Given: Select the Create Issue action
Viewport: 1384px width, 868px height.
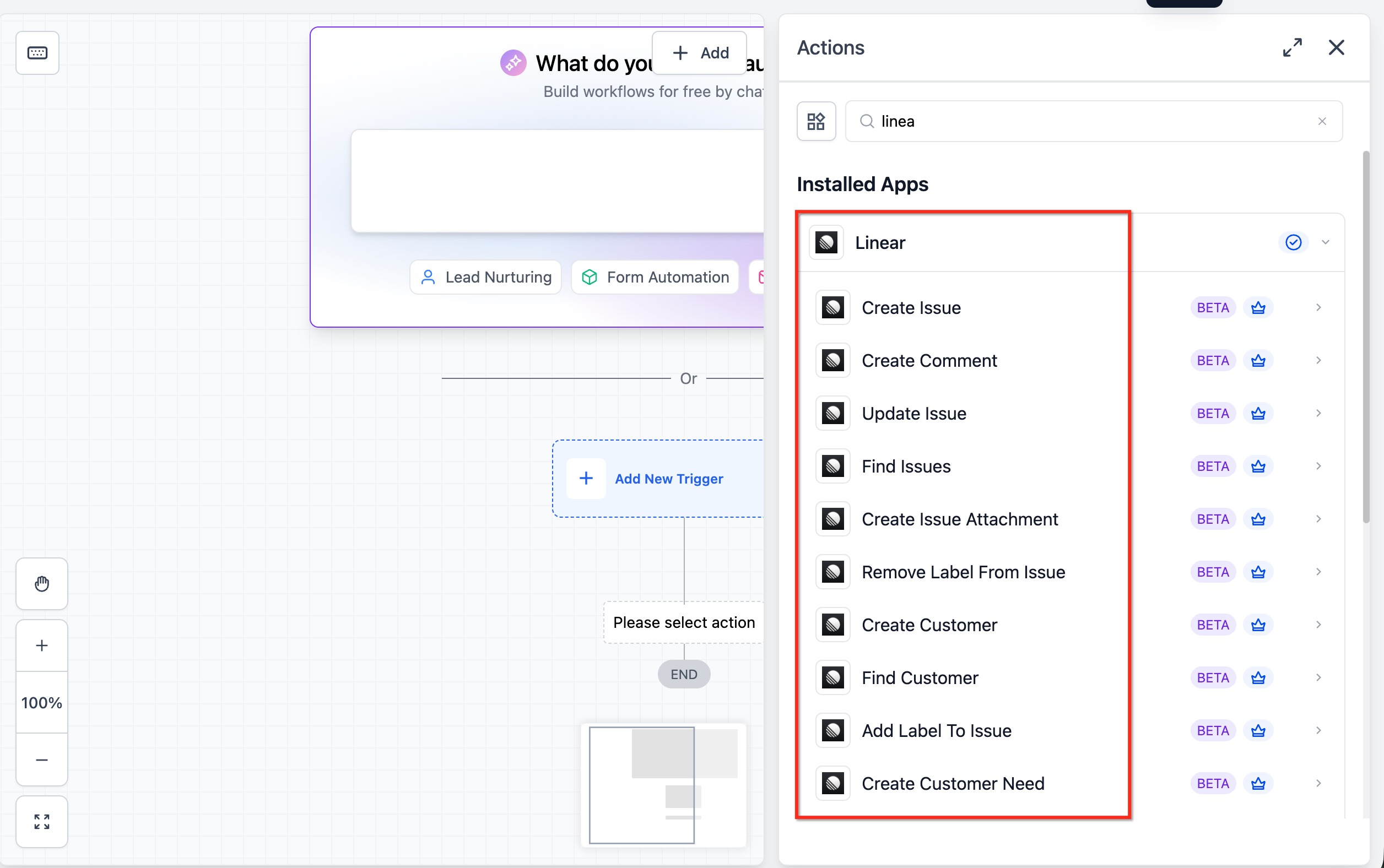Looking at the screenshot, I should pyautogui.click(x=1071, y=308).
